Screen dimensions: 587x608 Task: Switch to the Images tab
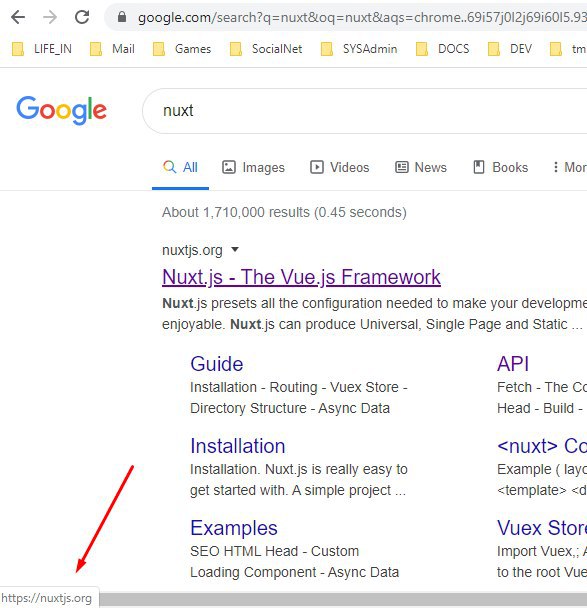pos(253,168)
